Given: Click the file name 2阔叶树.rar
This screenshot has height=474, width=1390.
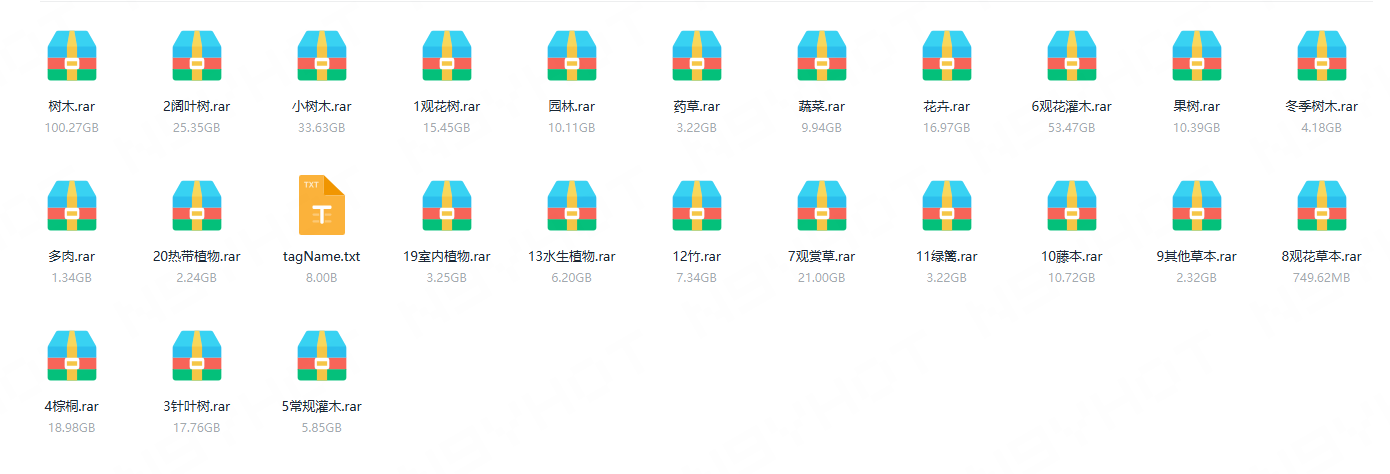Looking at the screenshot, I should (197, 107).
